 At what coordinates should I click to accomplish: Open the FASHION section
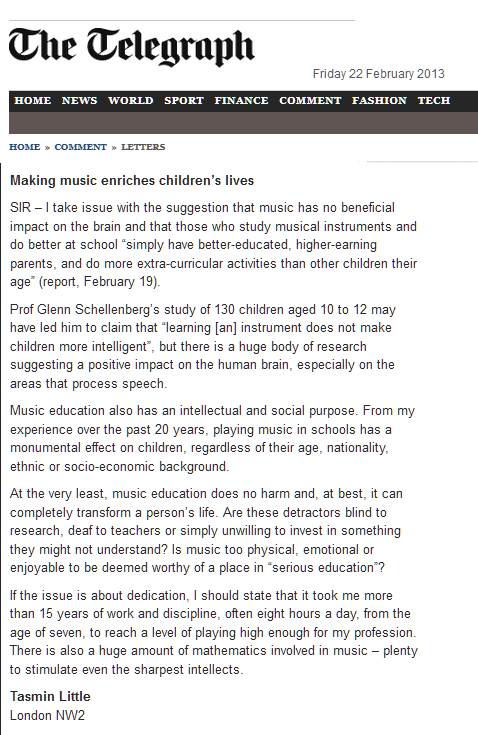point(380,101)
